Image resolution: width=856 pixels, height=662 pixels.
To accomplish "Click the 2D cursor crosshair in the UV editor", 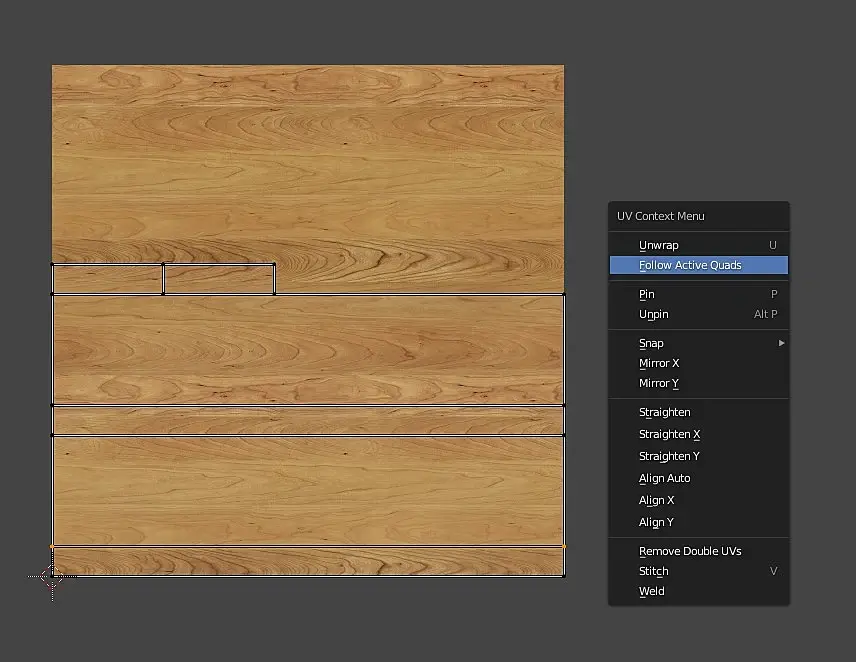I will pyautogui.click(x=52, y=575).
